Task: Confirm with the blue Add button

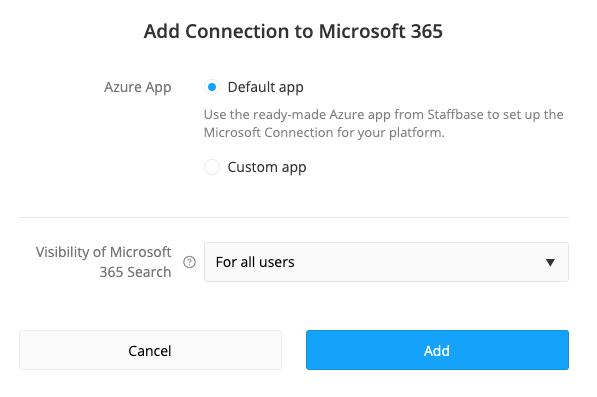Action: 437,350
